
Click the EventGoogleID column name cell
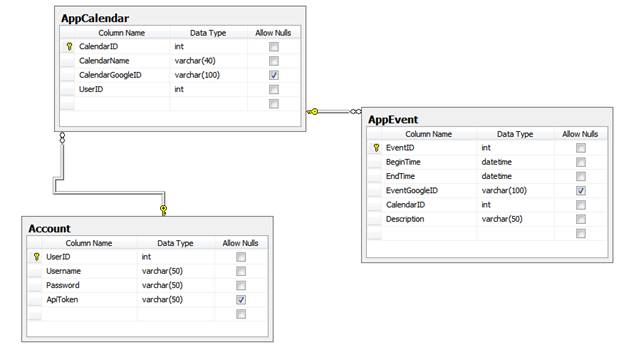(x=429, y=191)
